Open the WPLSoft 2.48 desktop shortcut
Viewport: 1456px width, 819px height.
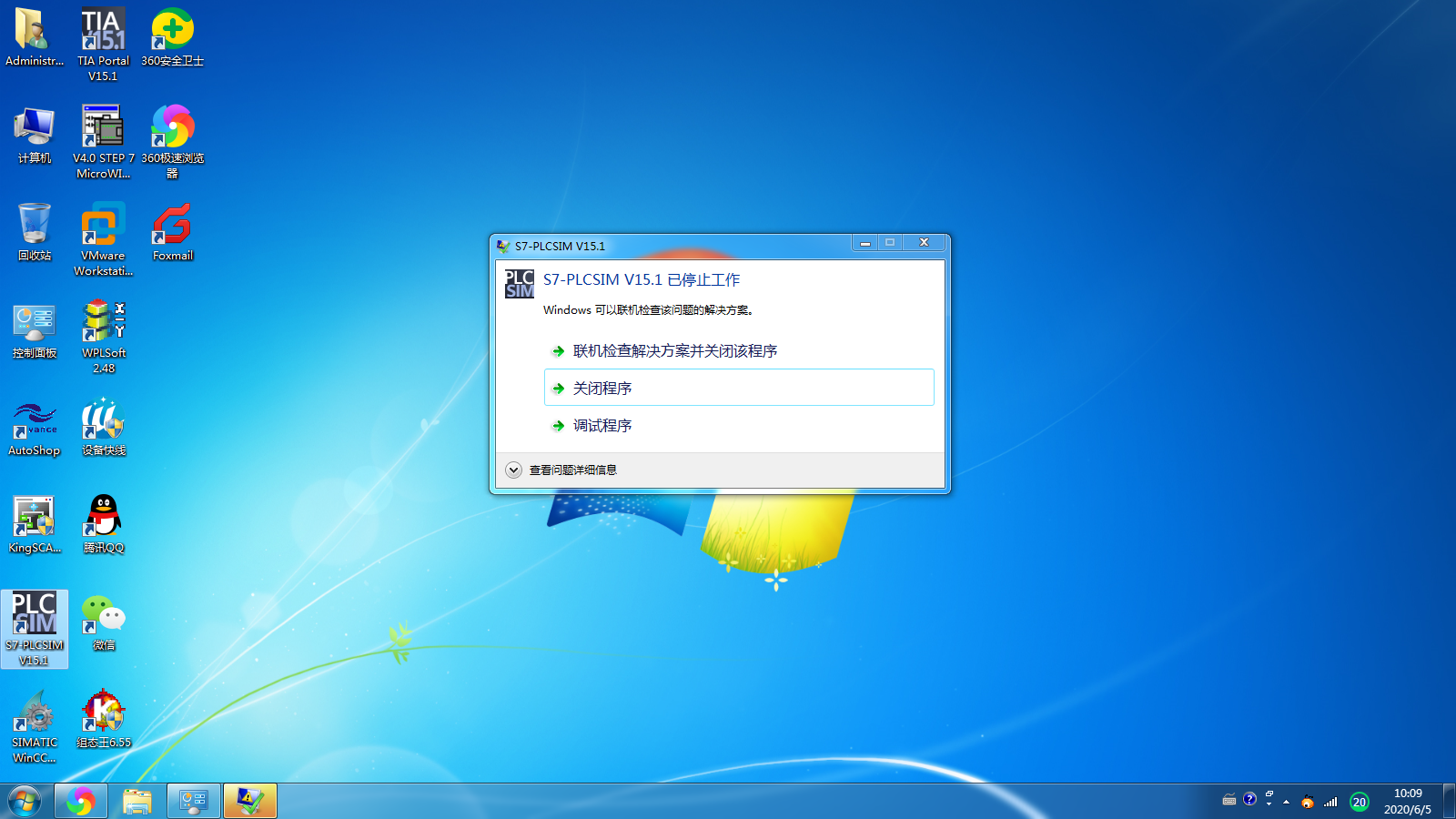tap(103, 323)
